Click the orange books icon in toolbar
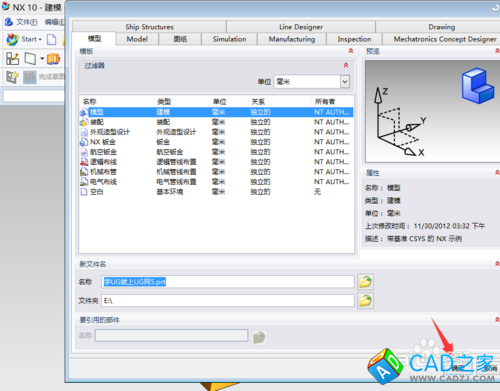The image size is (500, 391). [x=53, y=59]
